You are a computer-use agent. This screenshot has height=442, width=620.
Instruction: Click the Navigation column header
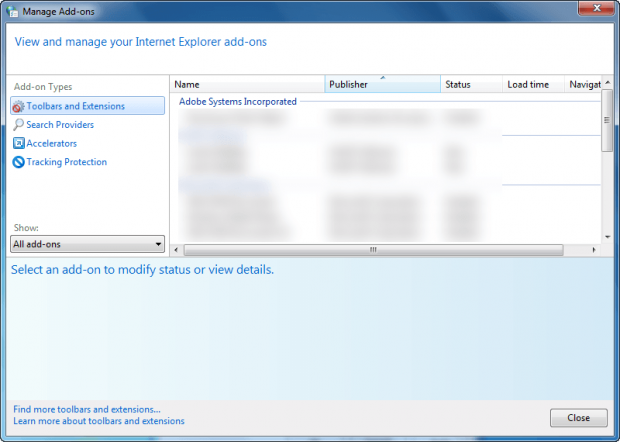[583, 84]
